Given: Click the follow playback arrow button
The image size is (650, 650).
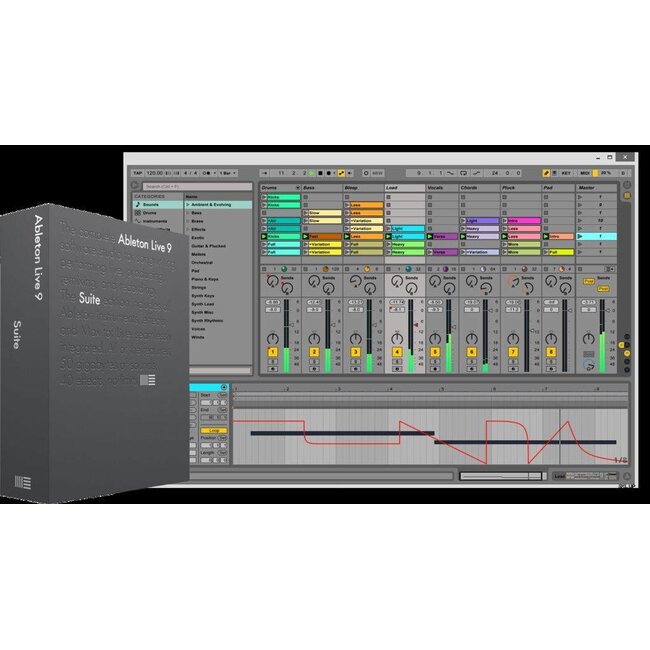Looking at the screenshot, I should click(264, 173).
